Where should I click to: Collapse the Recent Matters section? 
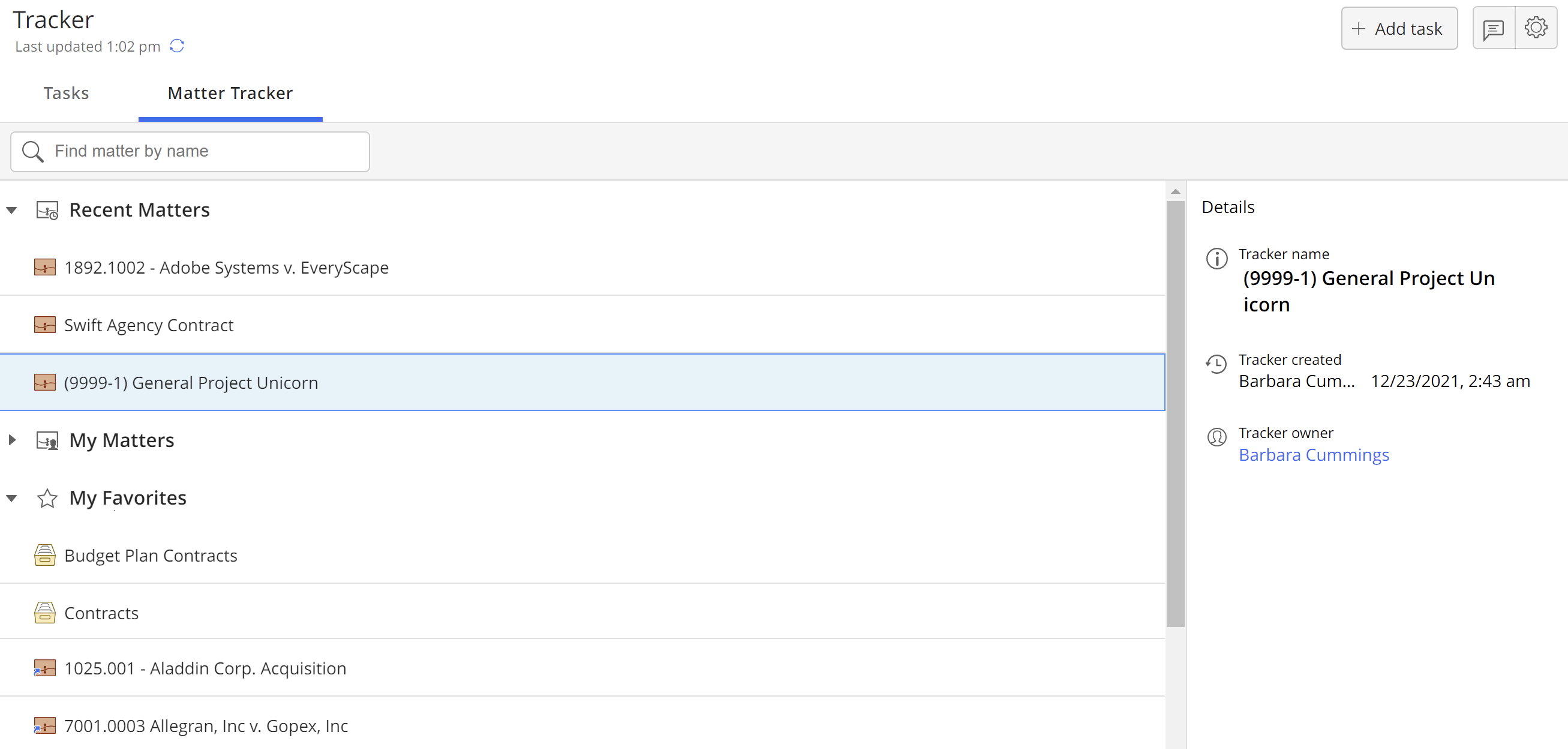[11, 211]
